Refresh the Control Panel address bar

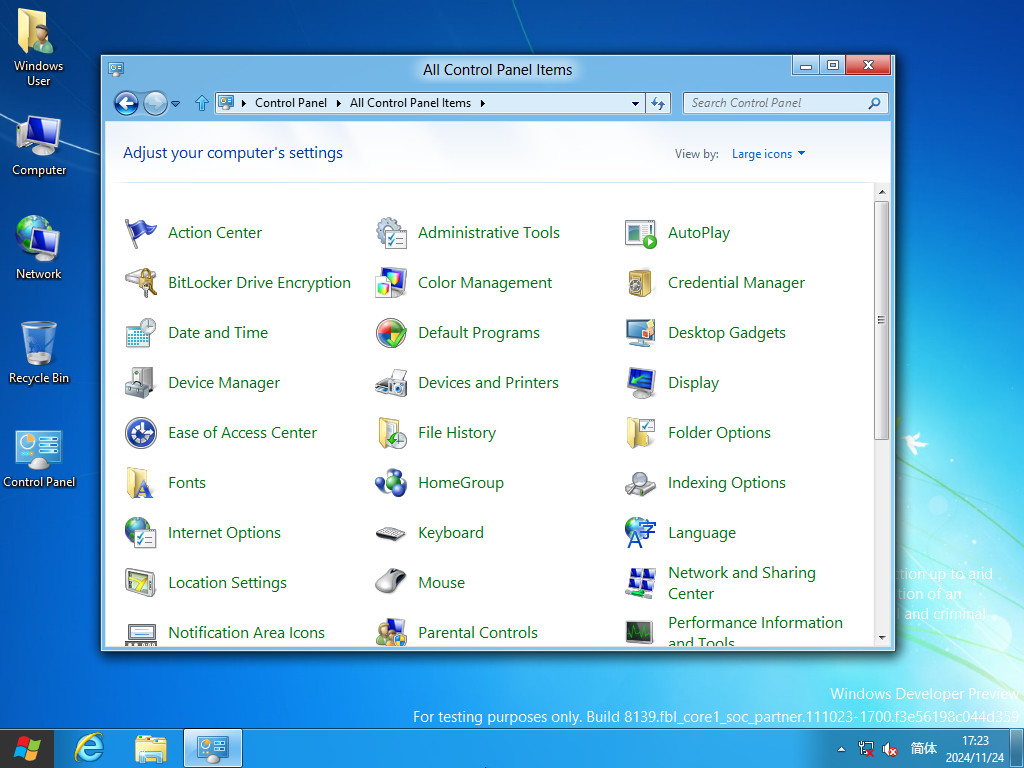tap(658, 103)
